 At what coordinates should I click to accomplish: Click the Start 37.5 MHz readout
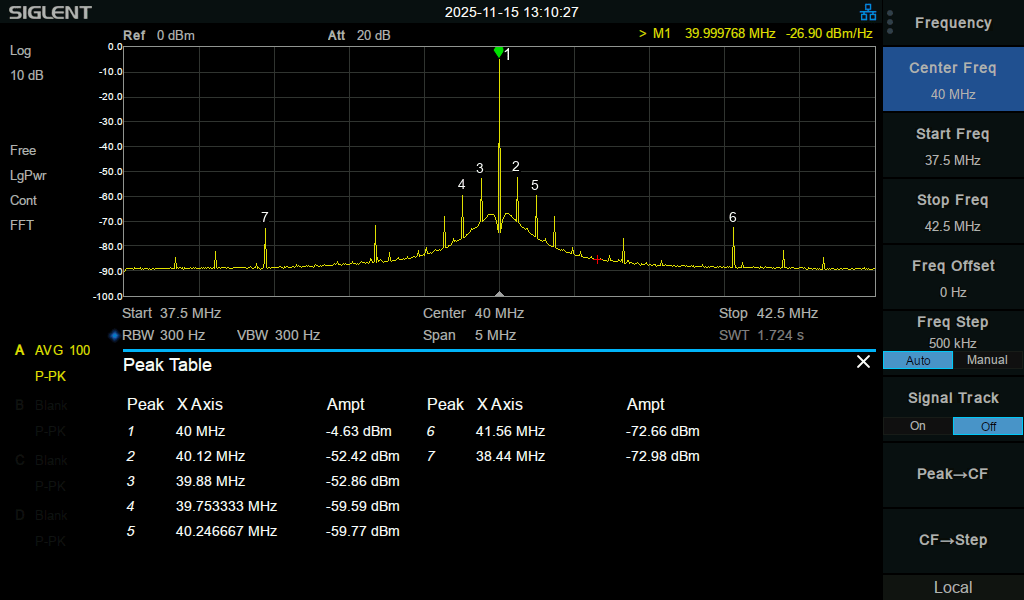tap(172, 313)
